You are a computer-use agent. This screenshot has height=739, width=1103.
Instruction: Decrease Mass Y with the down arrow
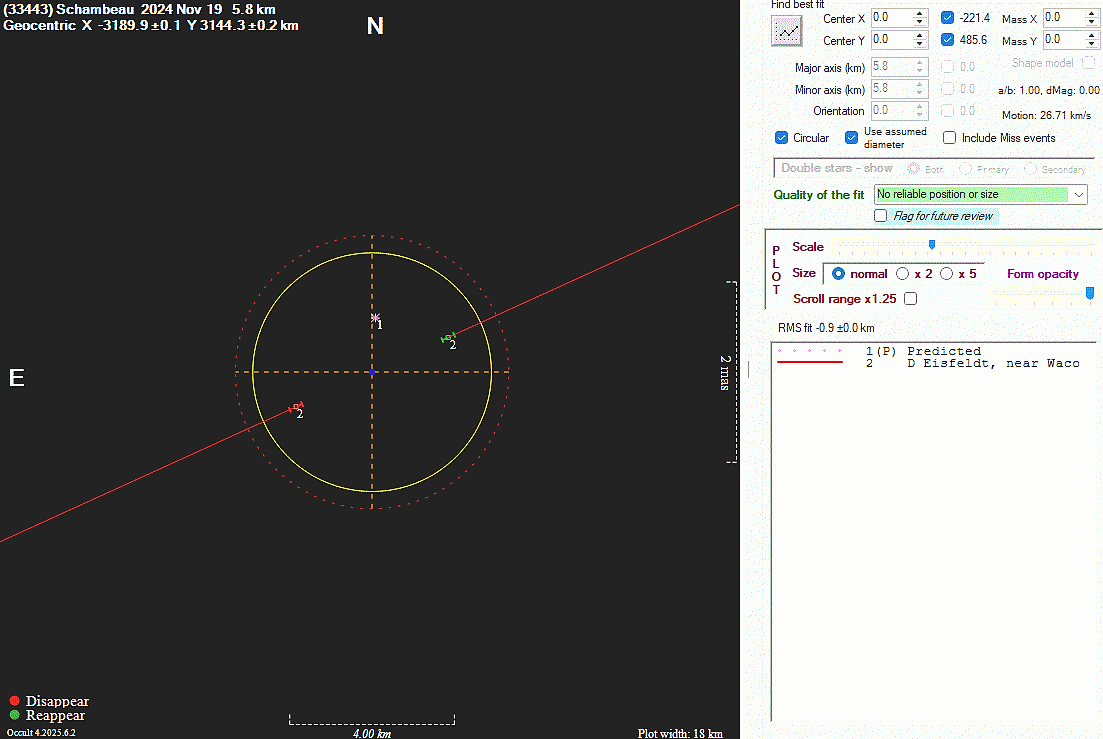coord(1092,44)
